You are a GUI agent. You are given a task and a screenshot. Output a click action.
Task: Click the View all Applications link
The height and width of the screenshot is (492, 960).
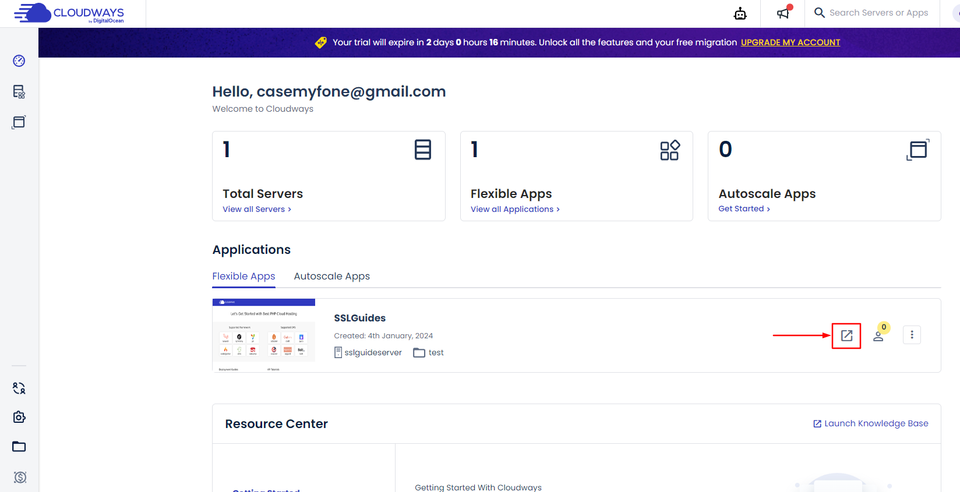pos(515,210)
